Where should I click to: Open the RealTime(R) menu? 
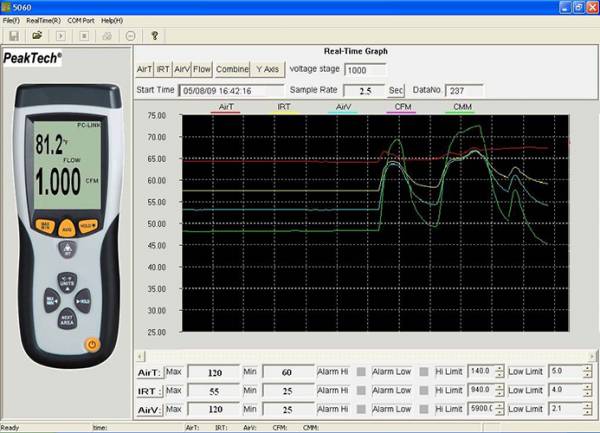tap(42, 20)
